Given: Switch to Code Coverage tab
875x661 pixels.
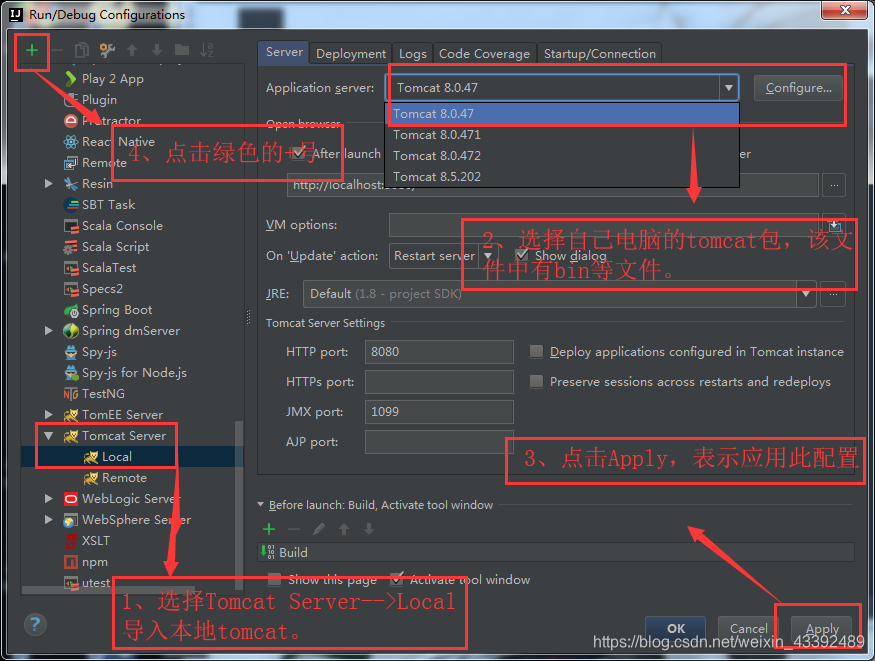Looking at the screenshot, I should point(484,54).
